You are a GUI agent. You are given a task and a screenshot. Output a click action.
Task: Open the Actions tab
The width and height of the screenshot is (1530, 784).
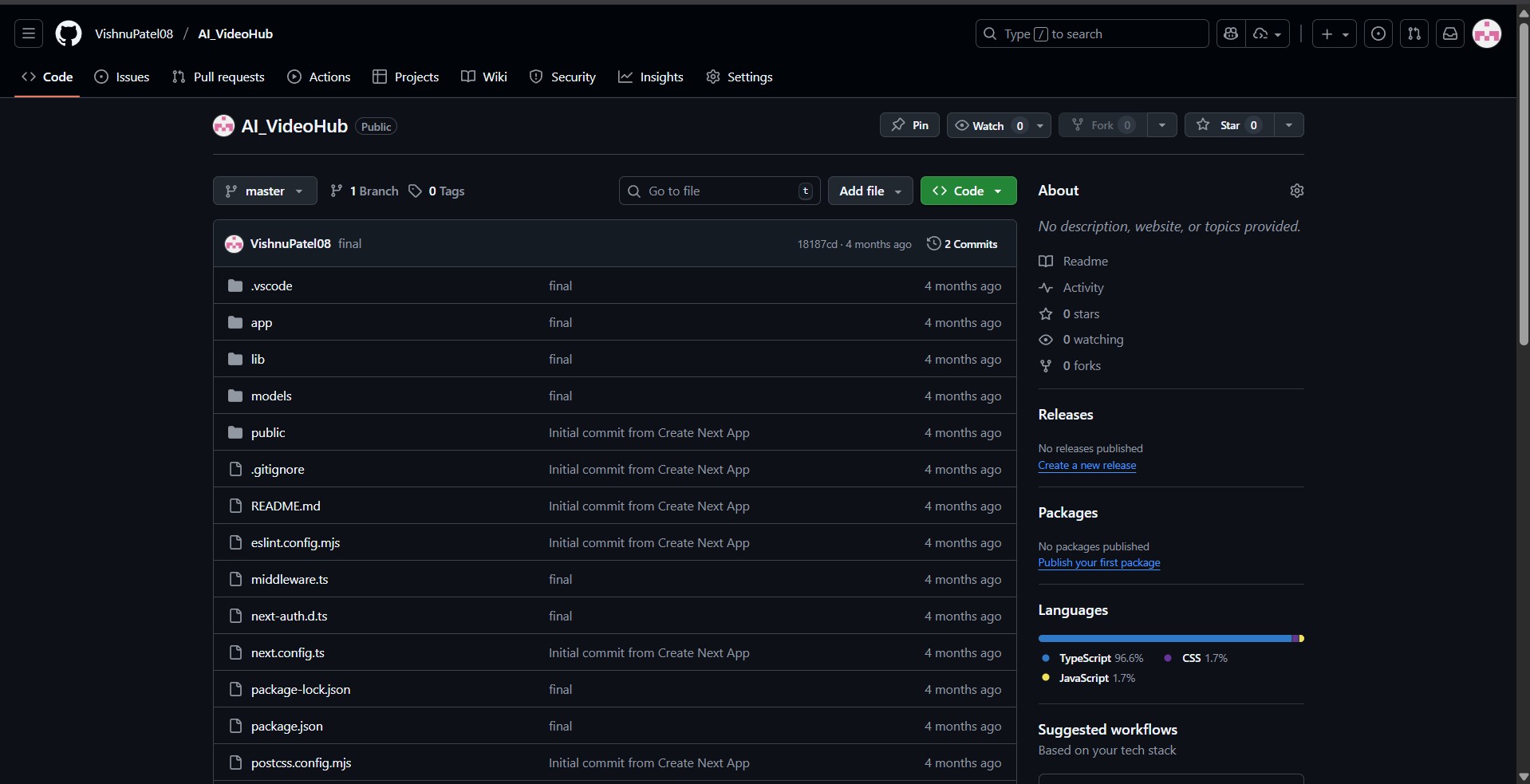pyautogui.click(x=319, y=77)
